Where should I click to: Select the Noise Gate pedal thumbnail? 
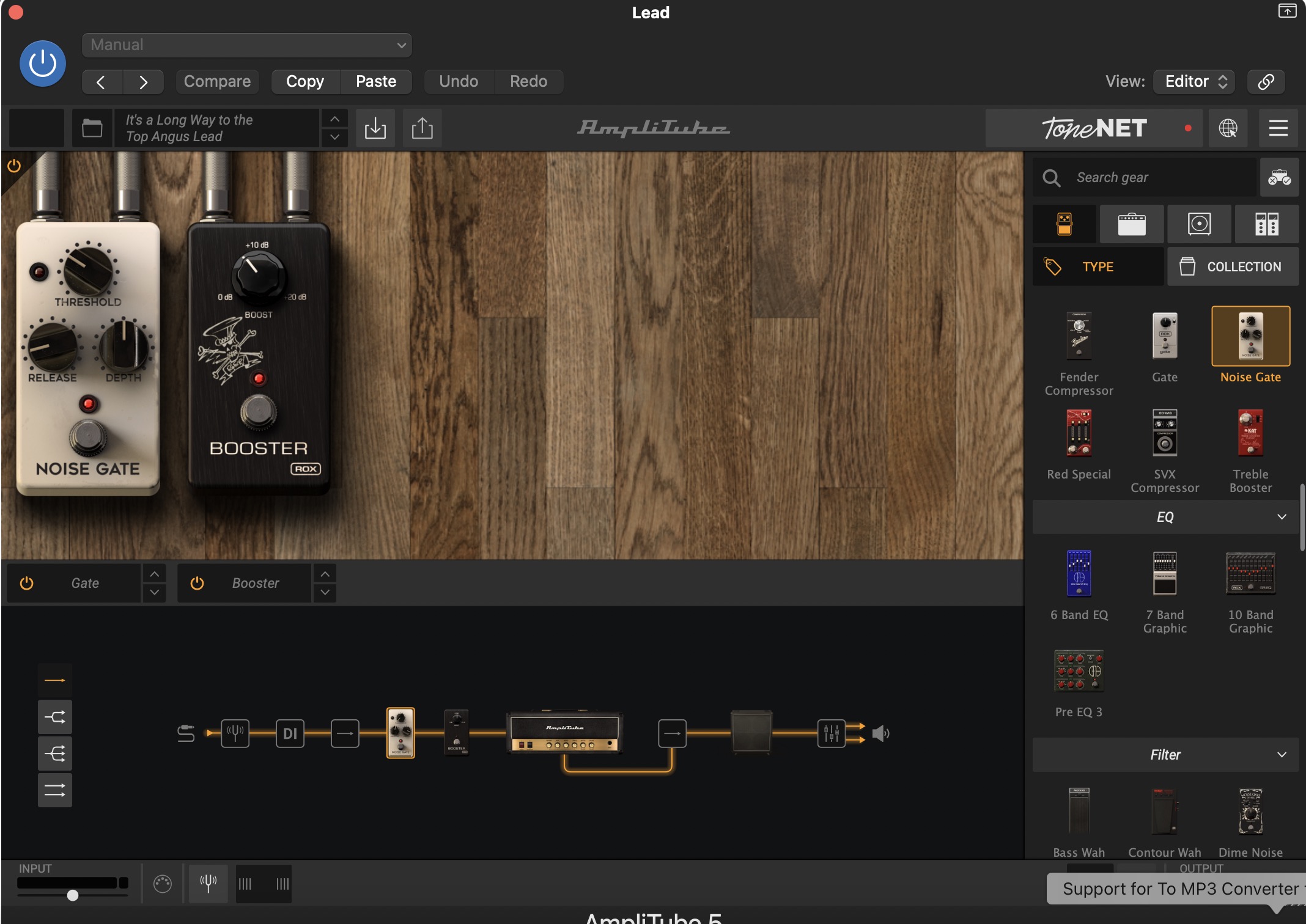[x=1250, y=336]
